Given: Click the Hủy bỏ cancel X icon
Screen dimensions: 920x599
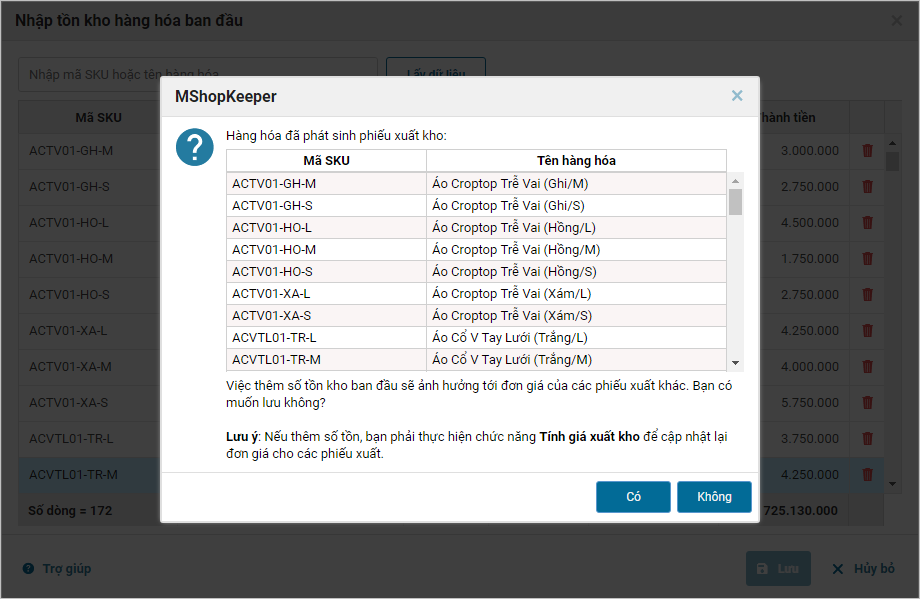Looking at the screenshot, I should click(838, 569).
